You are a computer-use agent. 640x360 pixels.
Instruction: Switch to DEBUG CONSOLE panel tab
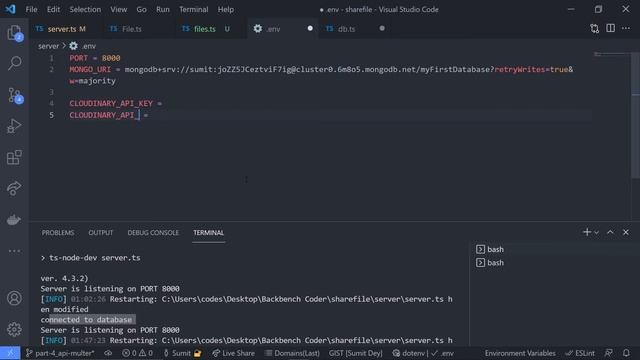153,233
